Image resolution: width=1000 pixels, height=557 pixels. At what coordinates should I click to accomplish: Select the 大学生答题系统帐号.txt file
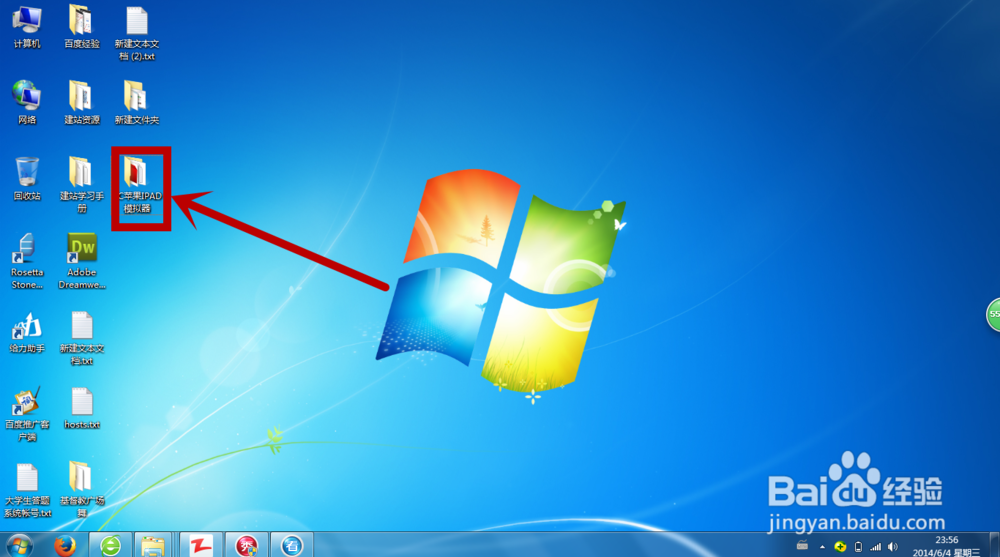pos(27,489)
